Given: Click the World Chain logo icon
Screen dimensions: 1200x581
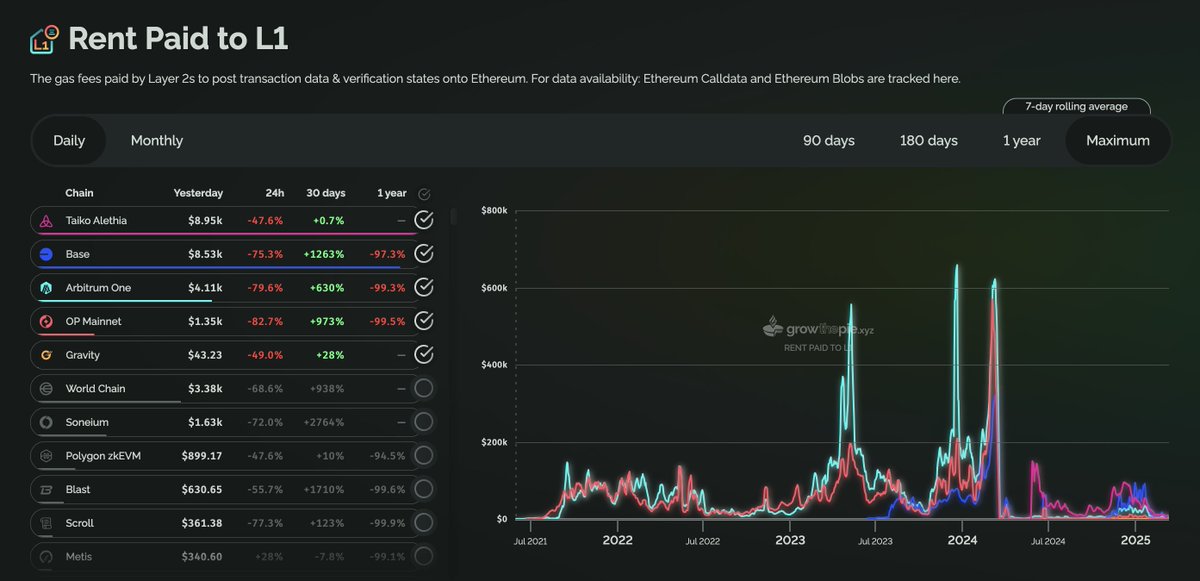Looking at the screenshot, I should click(46, 389).
